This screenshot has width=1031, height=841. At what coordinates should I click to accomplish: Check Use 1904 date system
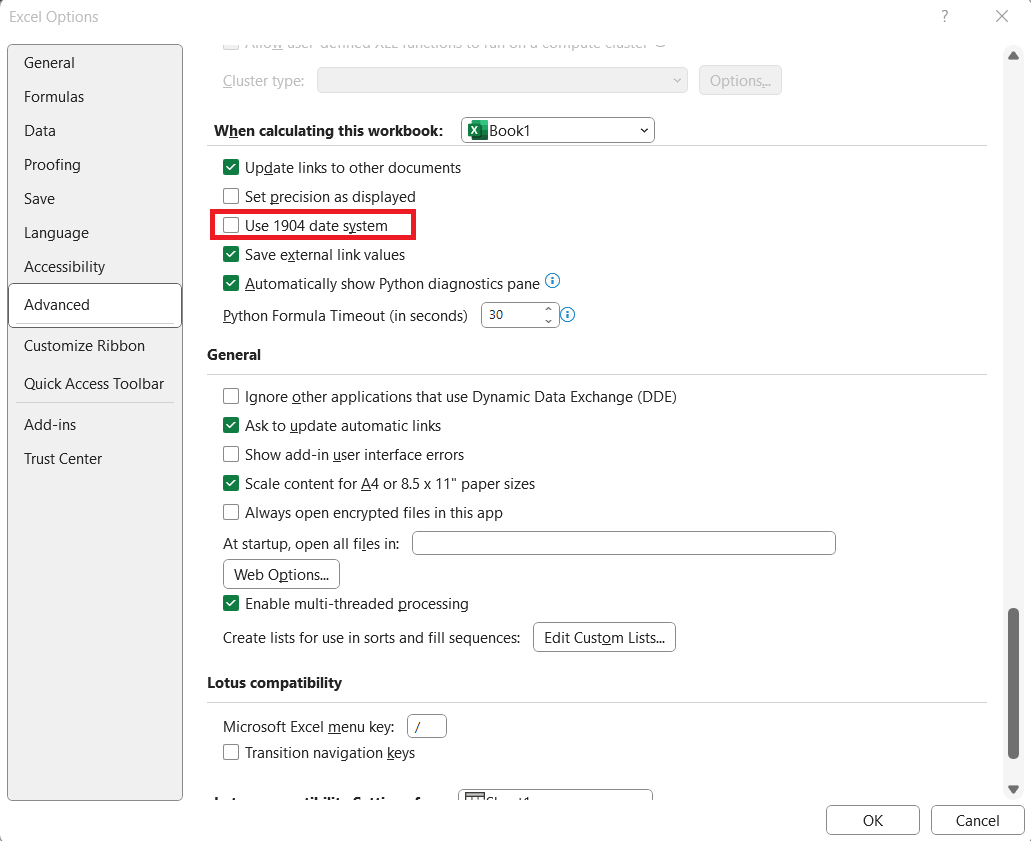pos(231,226)
